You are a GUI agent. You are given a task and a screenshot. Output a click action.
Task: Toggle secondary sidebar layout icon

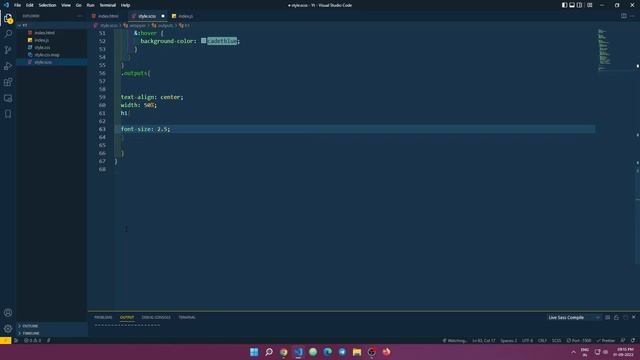click(x=579, y=5)
